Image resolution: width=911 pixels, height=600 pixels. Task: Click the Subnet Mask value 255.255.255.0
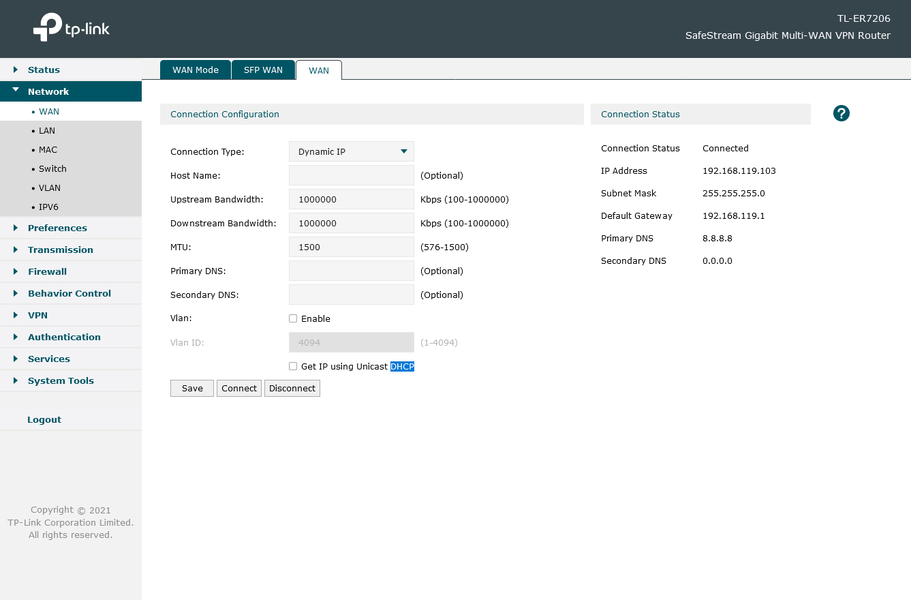(x=733, y=193)
